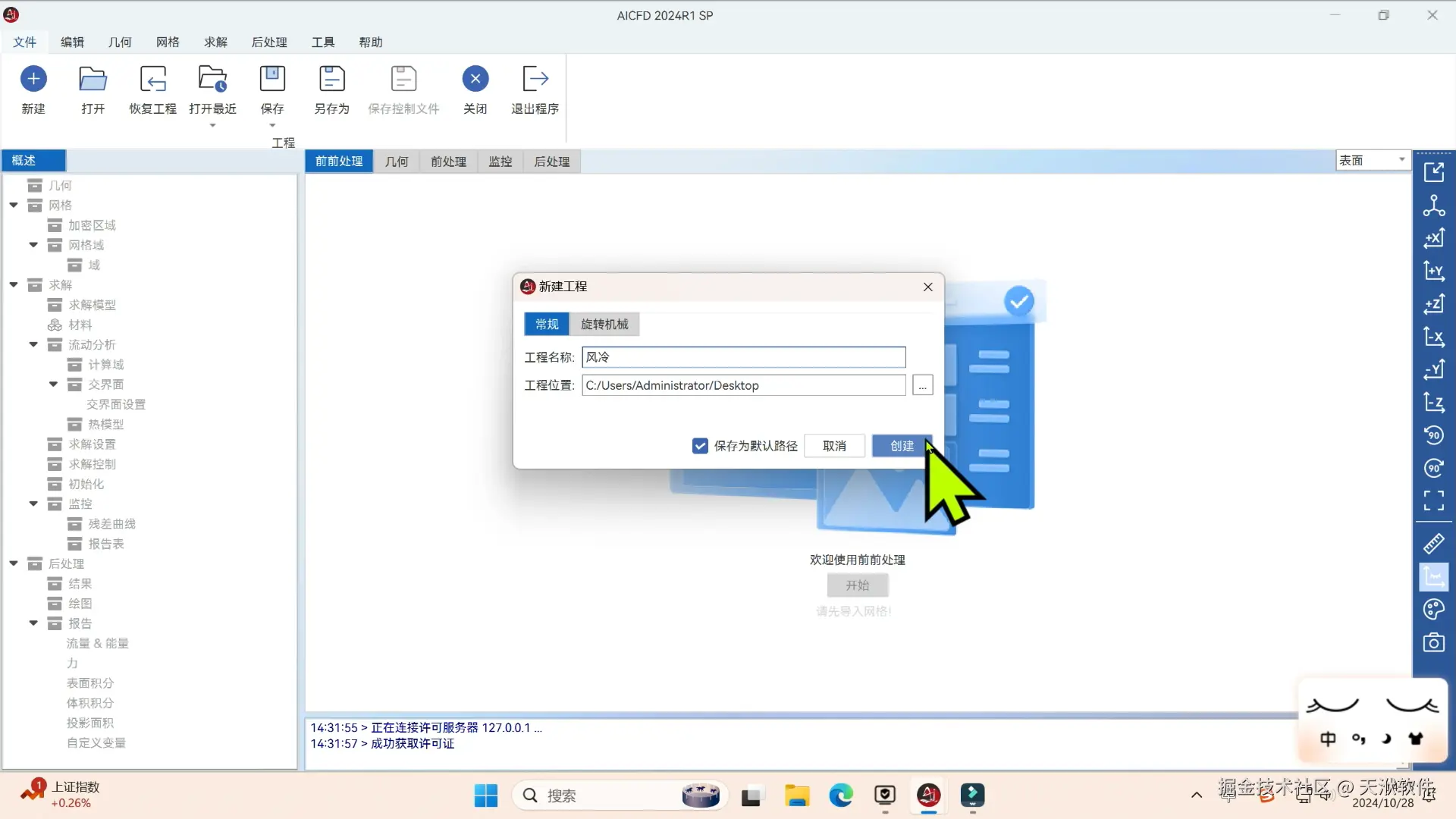The image size is (1456, 819).
Task: Click the fit-to-screen view icon
Action: pos(1433,500)
